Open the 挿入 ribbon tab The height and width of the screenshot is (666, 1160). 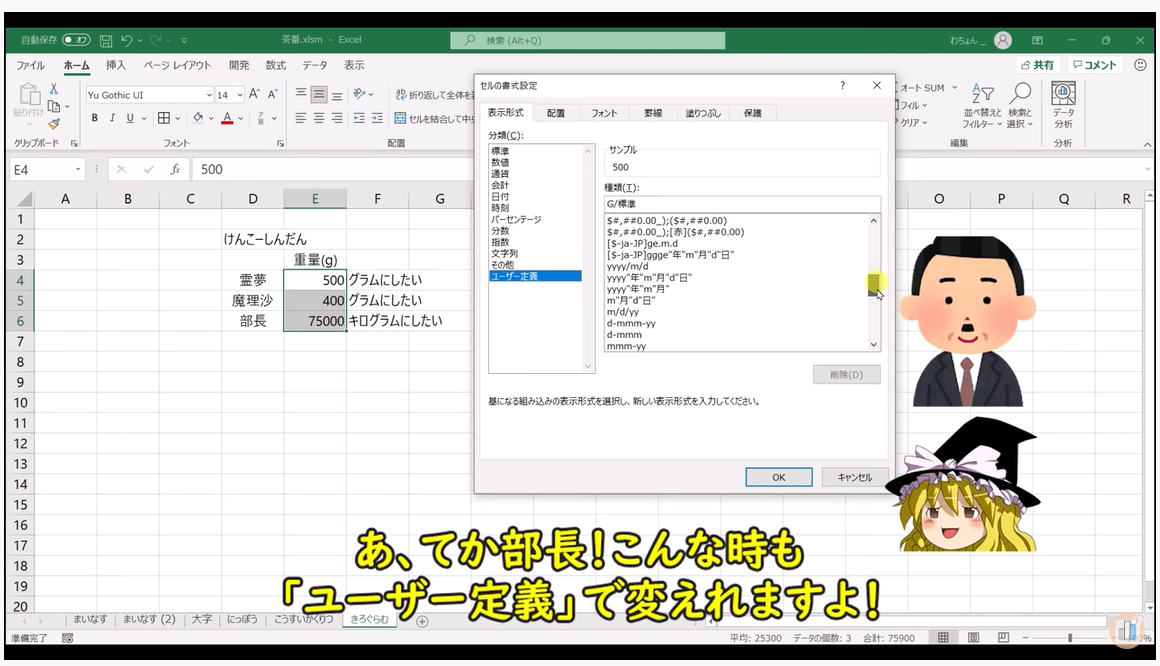tap(116, 65)
